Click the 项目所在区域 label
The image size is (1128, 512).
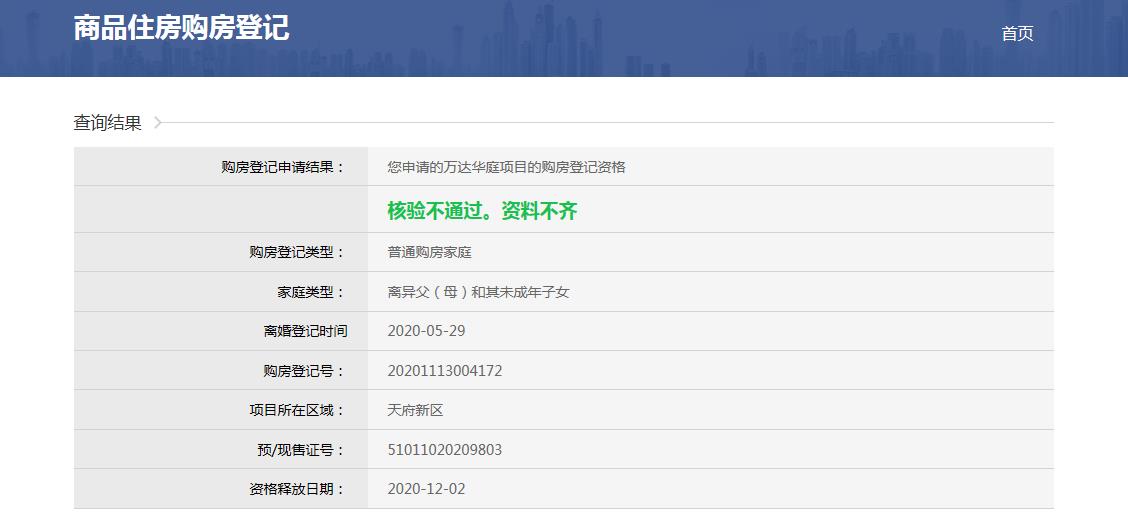click(x=296, y=410)
